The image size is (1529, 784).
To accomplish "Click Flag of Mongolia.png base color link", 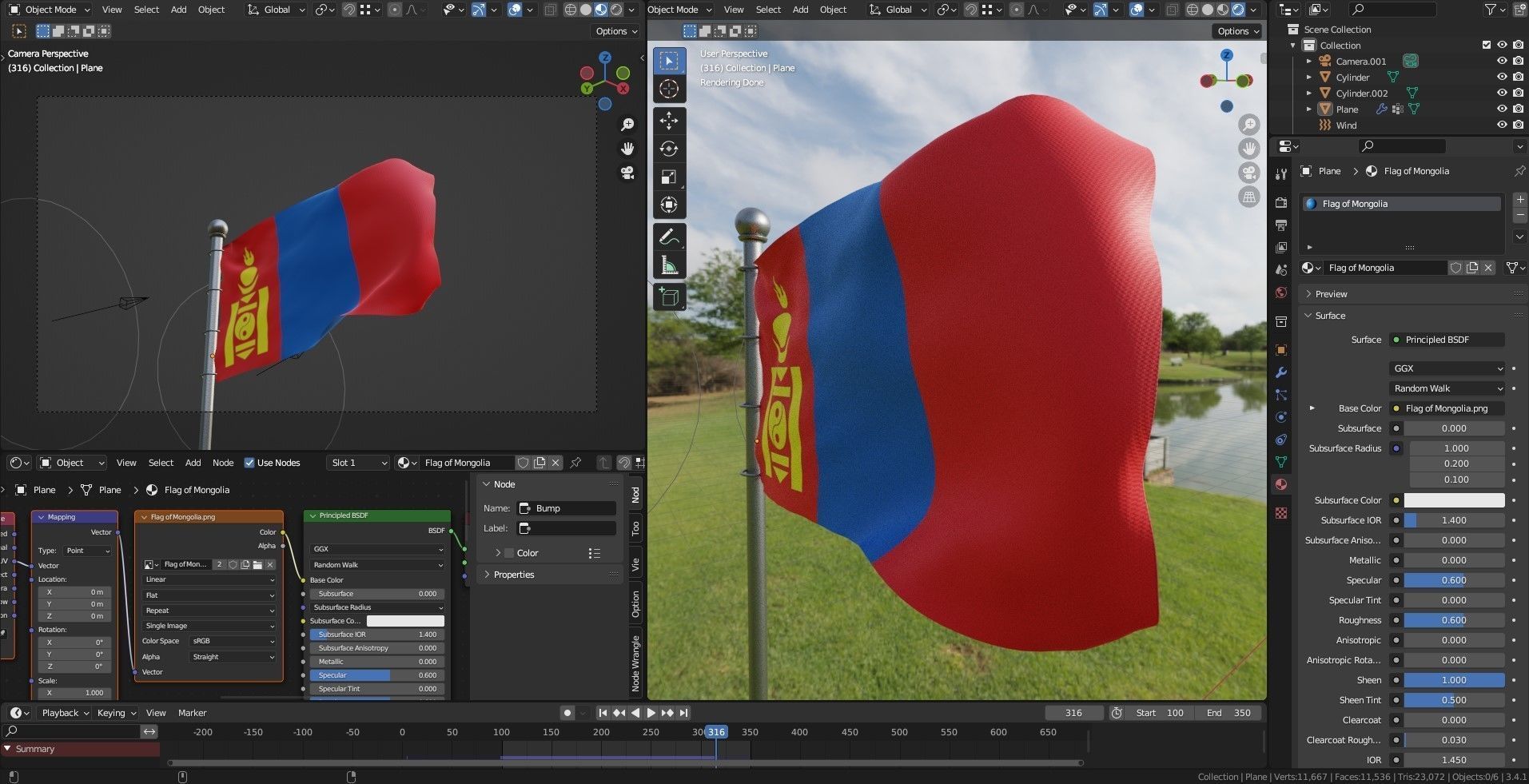I will (x=1447, y=408).
